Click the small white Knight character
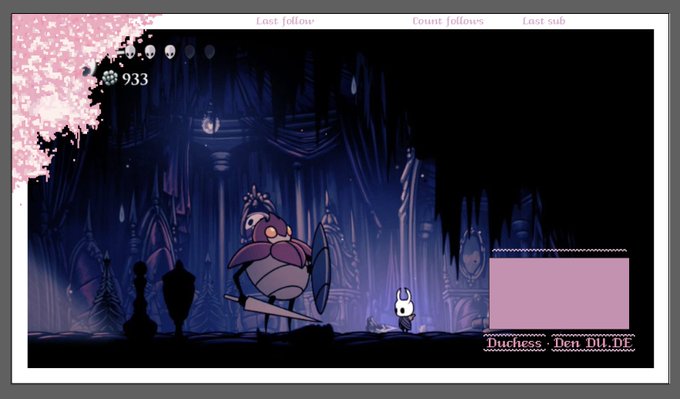Screen dimensions: 680x399 [404, 310]
